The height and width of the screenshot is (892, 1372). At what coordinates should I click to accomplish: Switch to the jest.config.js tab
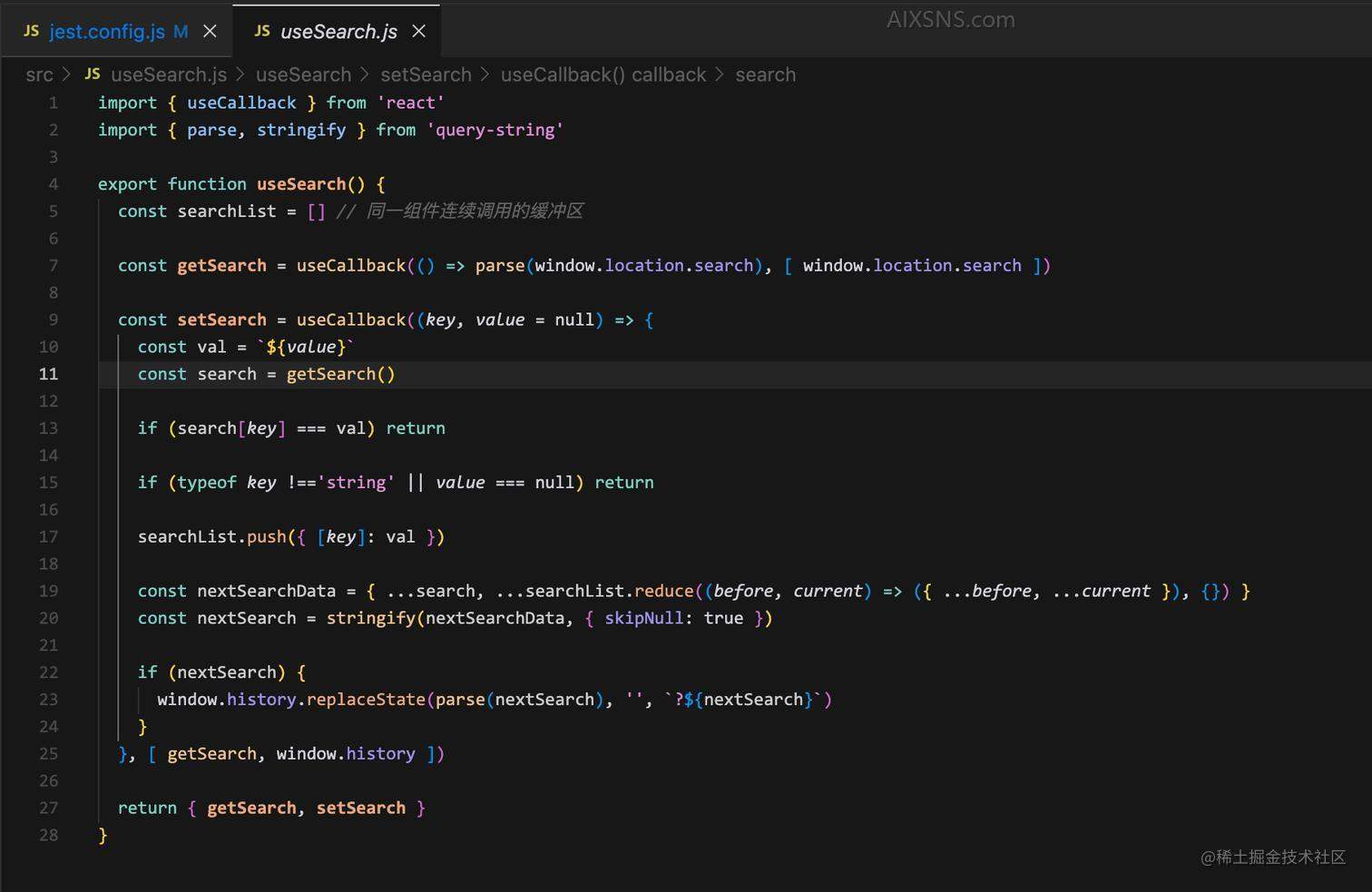click(x=106, y=32)
